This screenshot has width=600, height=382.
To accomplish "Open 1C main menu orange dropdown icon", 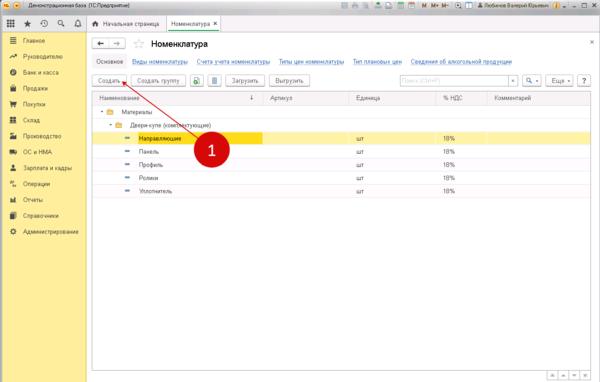I will (17, 5).
